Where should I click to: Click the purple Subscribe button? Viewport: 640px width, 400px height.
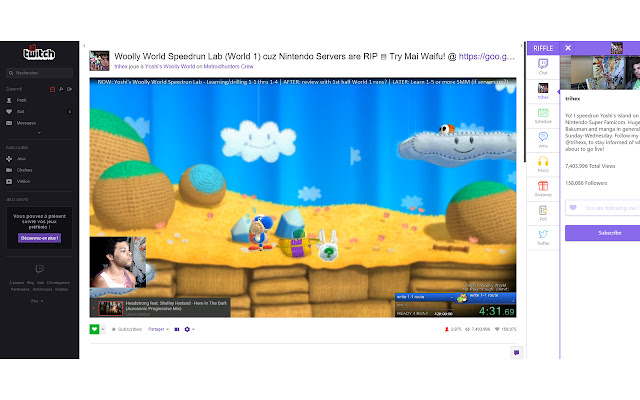point(602,233)
